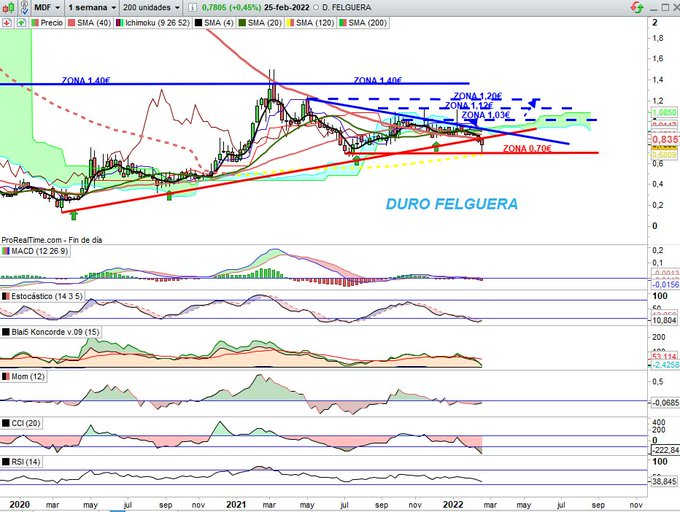The image size is (680, 512).
Task: Click the 'ZONA 1,20€' annotation
Action: coord(477,96)
